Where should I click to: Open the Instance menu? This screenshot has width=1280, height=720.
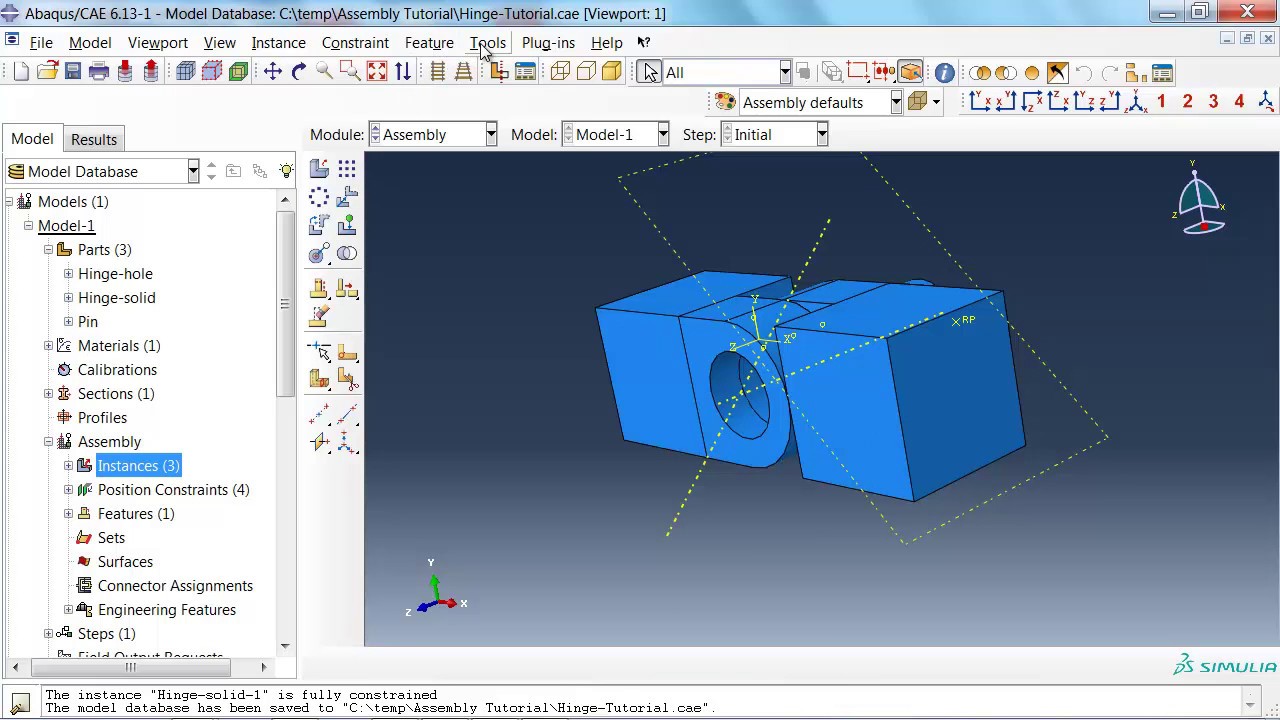278,43
